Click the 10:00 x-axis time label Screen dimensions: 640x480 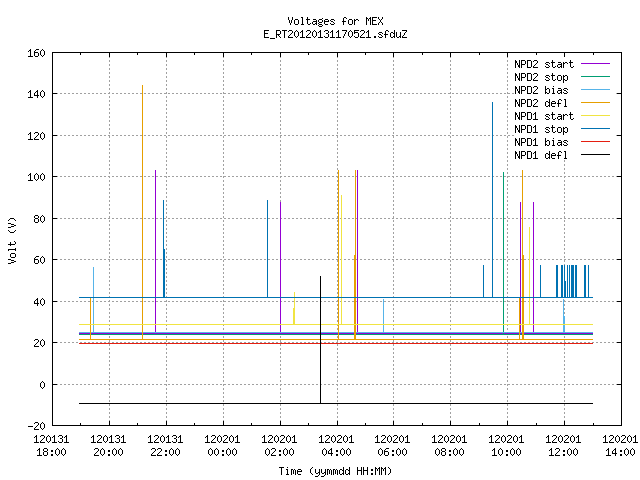(x=506, y=452)
